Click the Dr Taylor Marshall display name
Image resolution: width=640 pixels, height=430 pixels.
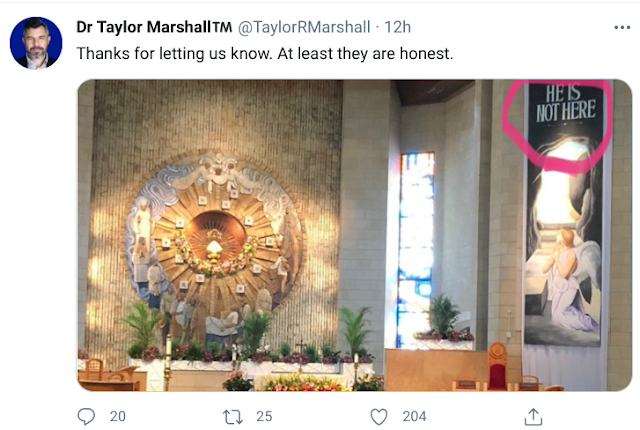(x=153, y=28)
